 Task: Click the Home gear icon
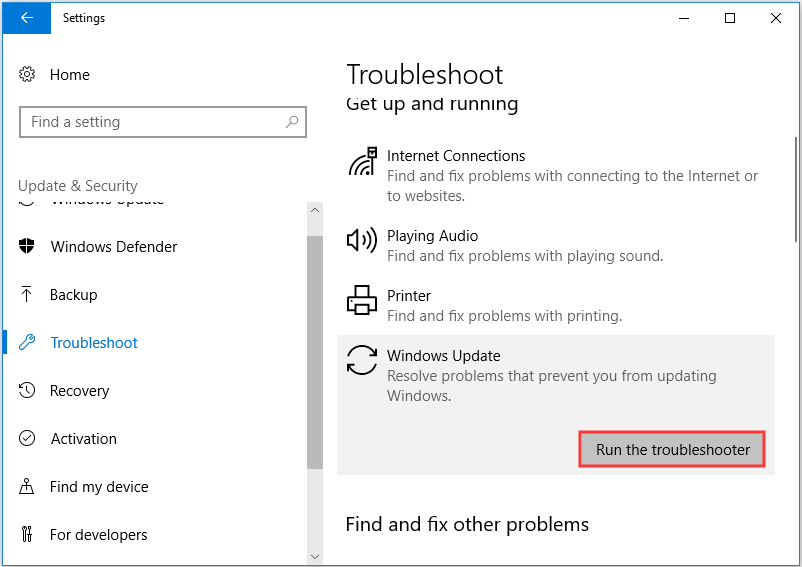point(28,75)
